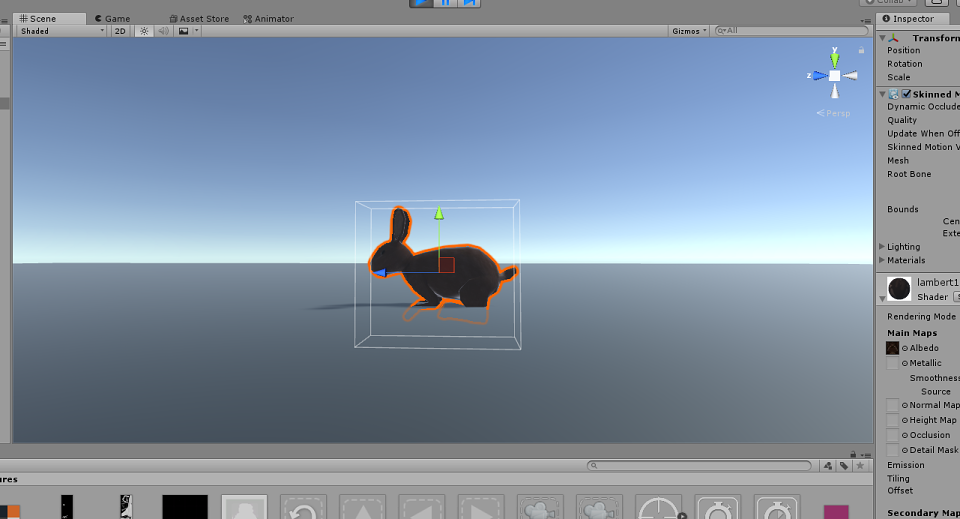Open the Shaded draw mode dropdown

[61, 31]
